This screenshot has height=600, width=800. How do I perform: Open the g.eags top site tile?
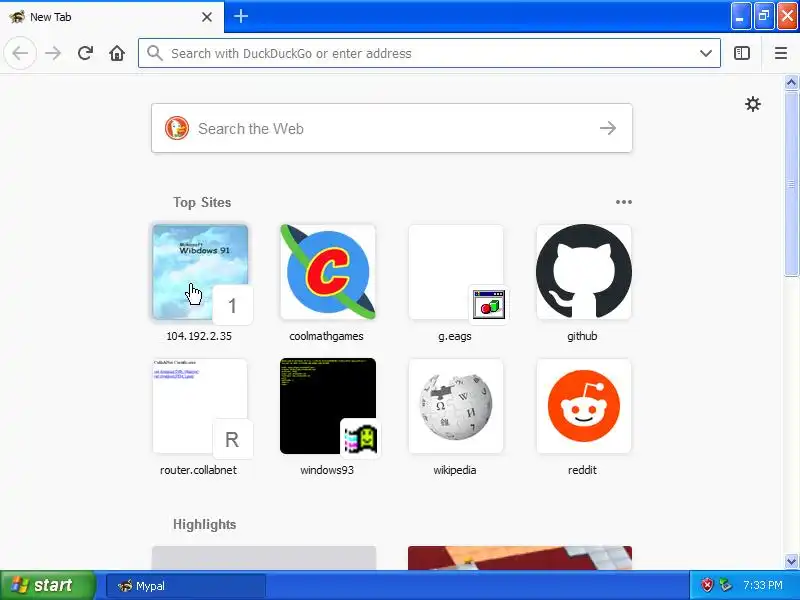(x=456, y=272)
